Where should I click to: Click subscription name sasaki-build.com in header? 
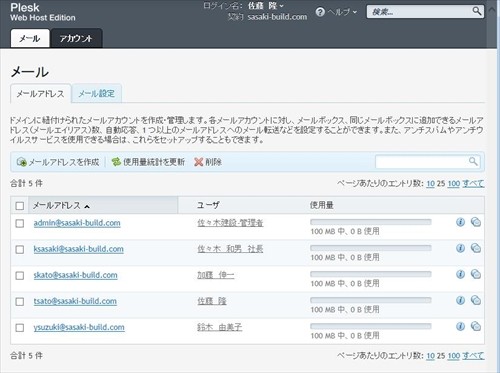coord(277,17)
